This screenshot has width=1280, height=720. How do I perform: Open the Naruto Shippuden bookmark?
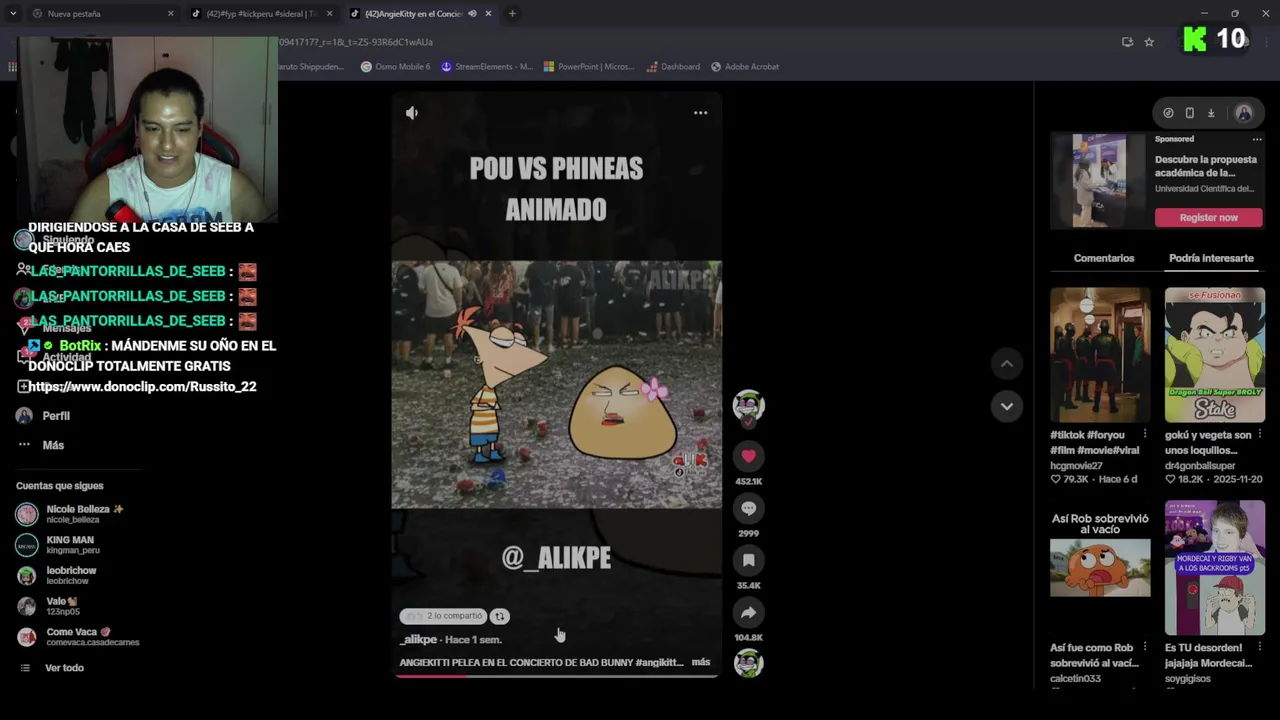(x=312, y=67)
